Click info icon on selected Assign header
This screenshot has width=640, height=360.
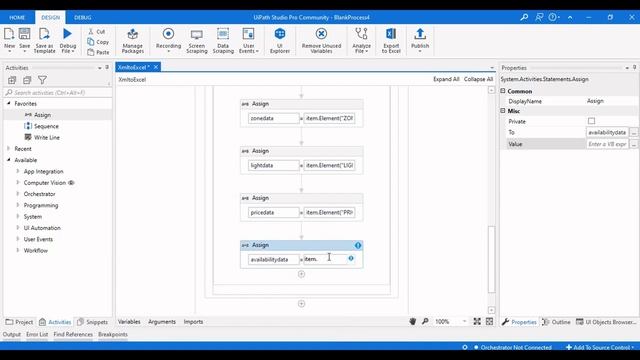358,245
